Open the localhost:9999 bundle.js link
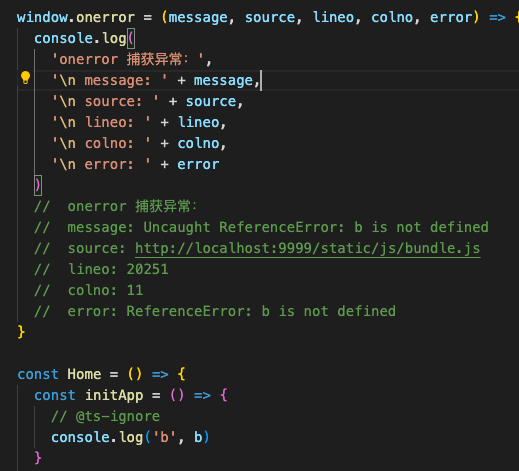This screenshot has width=519, height=471. (307, 248)
